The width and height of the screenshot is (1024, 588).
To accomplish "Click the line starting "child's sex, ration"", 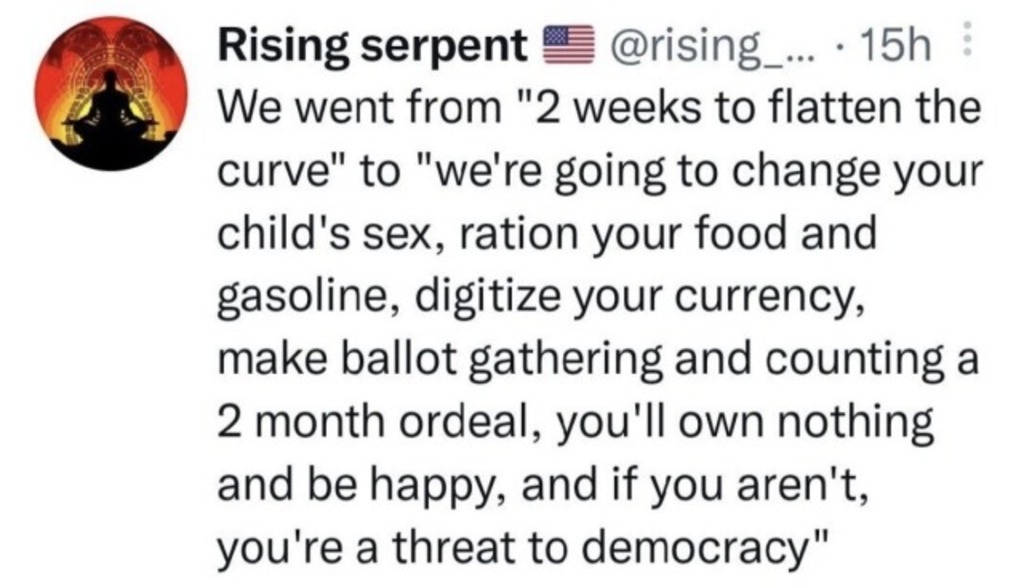I will (546, 233).
